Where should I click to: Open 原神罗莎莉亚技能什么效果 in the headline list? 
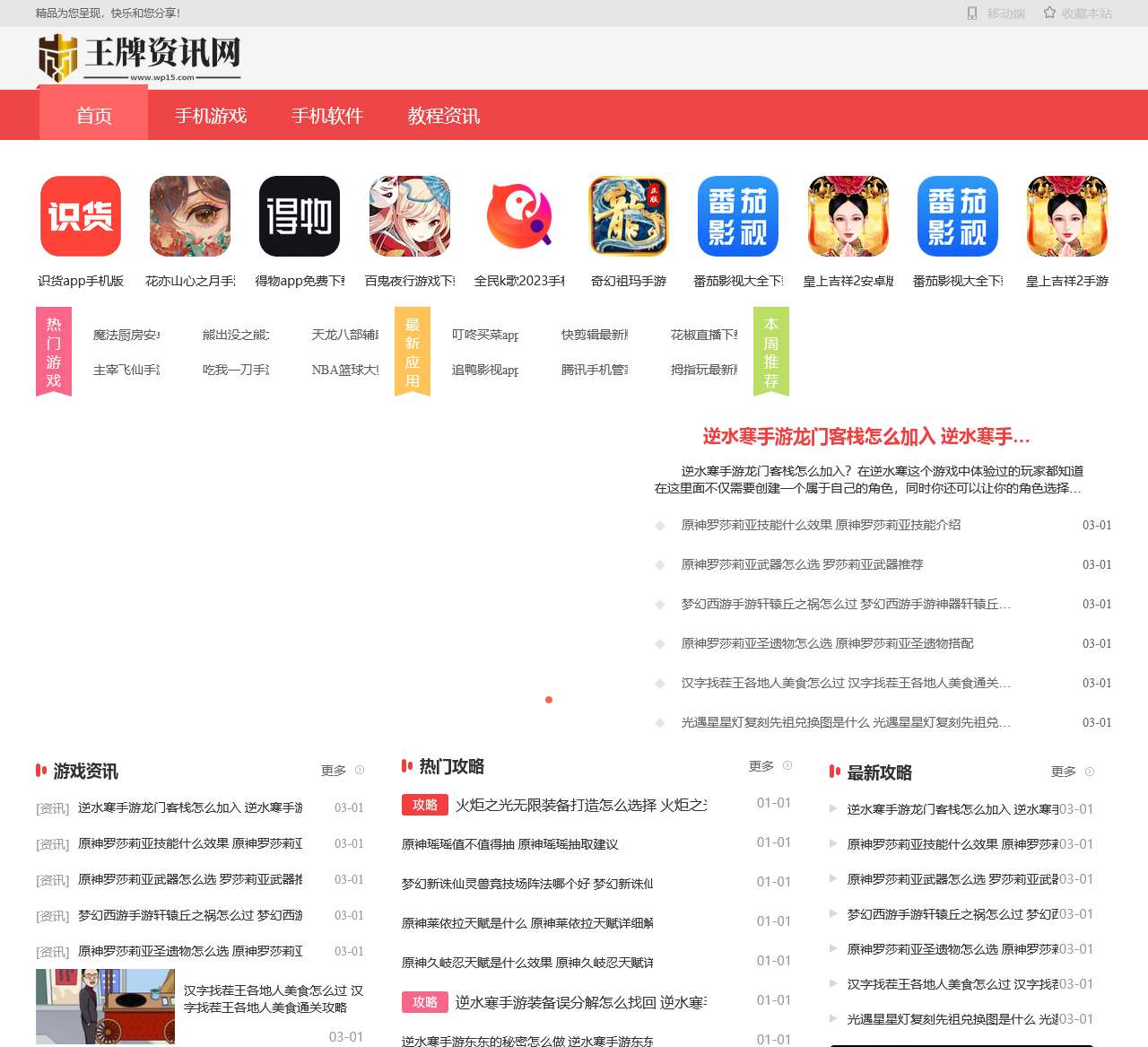pos(821,525)
